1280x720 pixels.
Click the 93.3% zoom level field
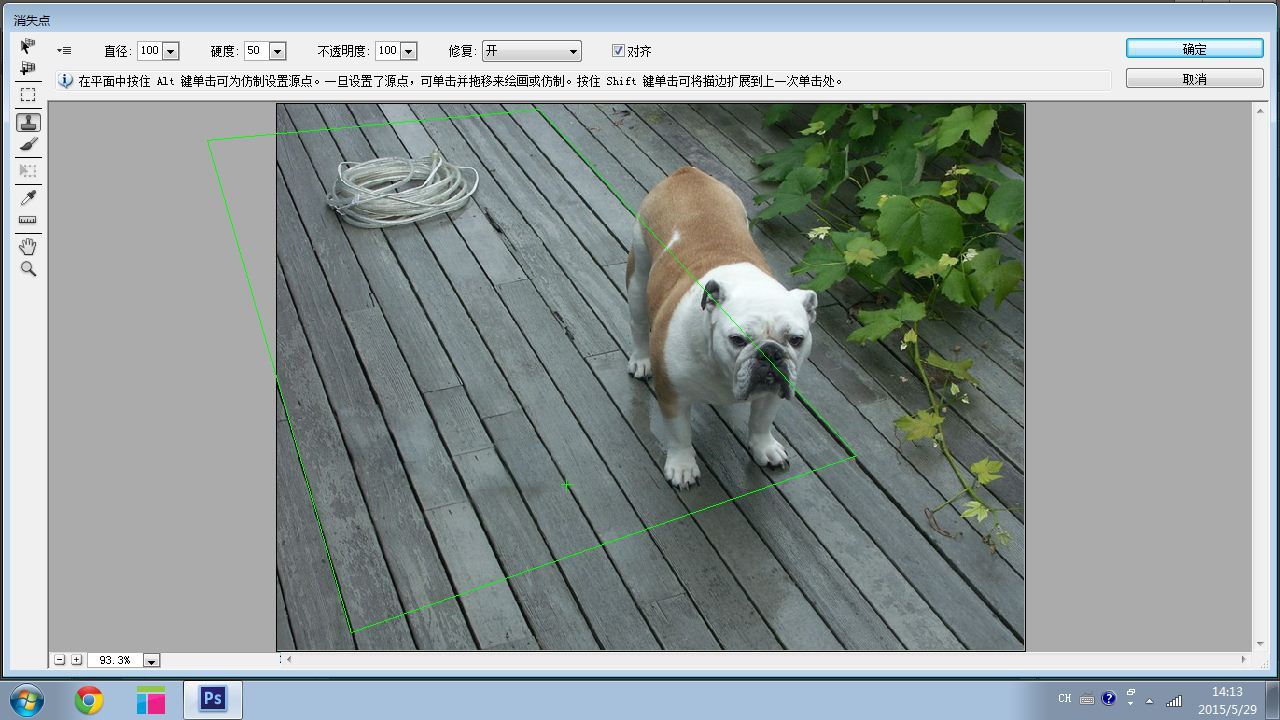(x=116, y=660)
